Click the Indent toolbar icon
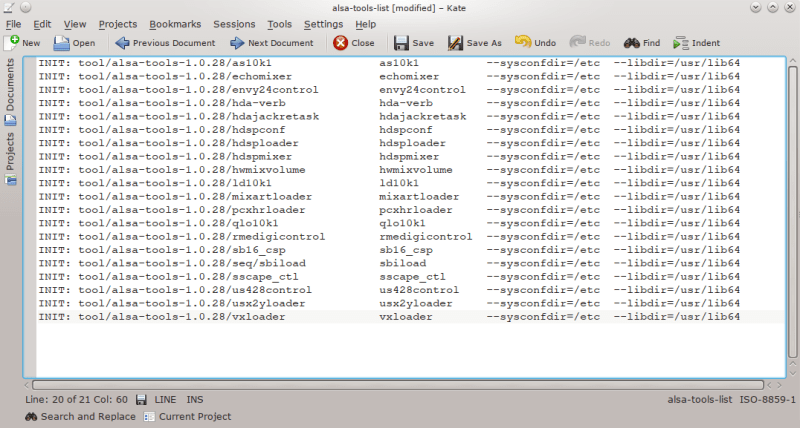This screenshot has width=800, height=428. click(681, 43)
